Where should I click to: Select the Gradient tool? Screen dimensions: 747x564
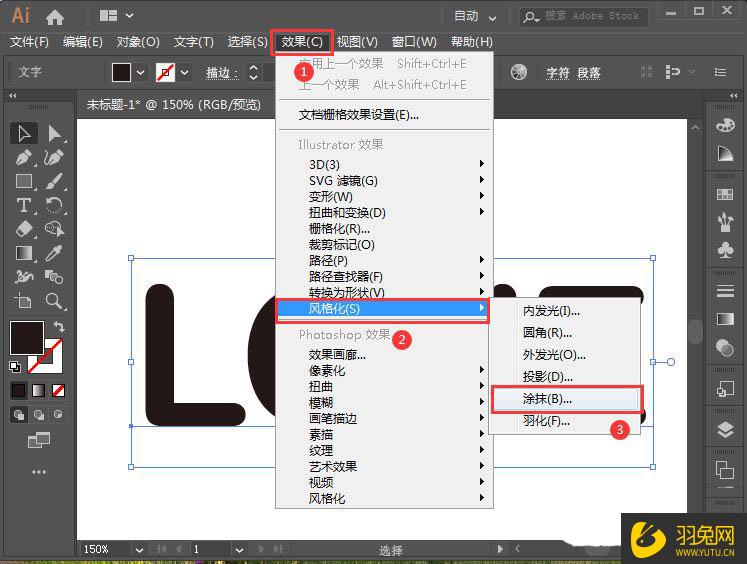(x=24, y=253)
